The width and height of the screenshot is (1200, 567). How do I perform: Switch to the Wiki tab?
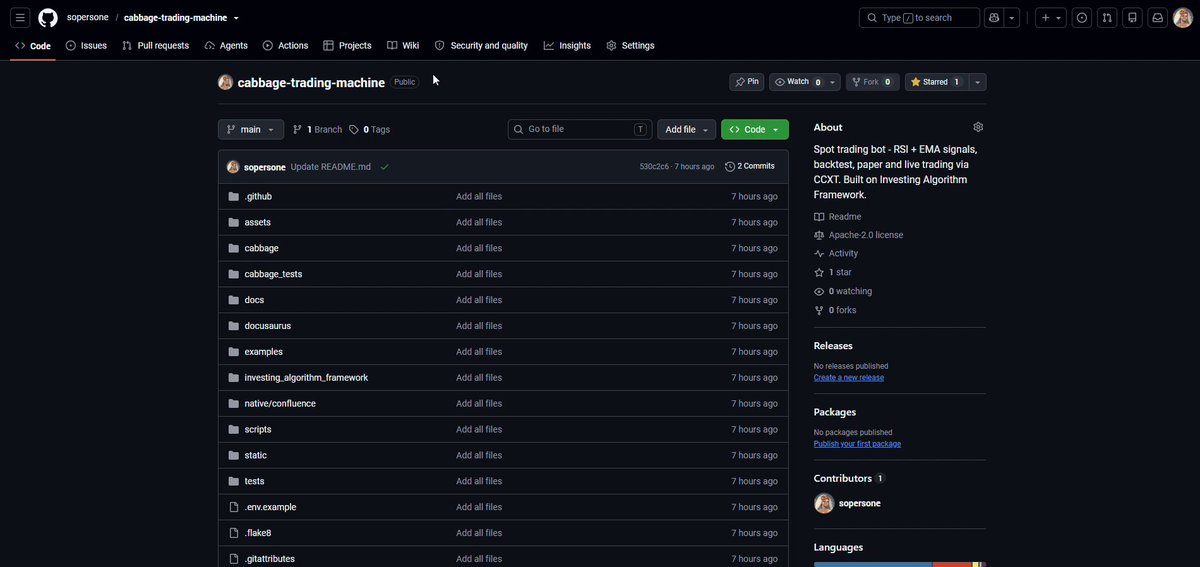[403, 46]
